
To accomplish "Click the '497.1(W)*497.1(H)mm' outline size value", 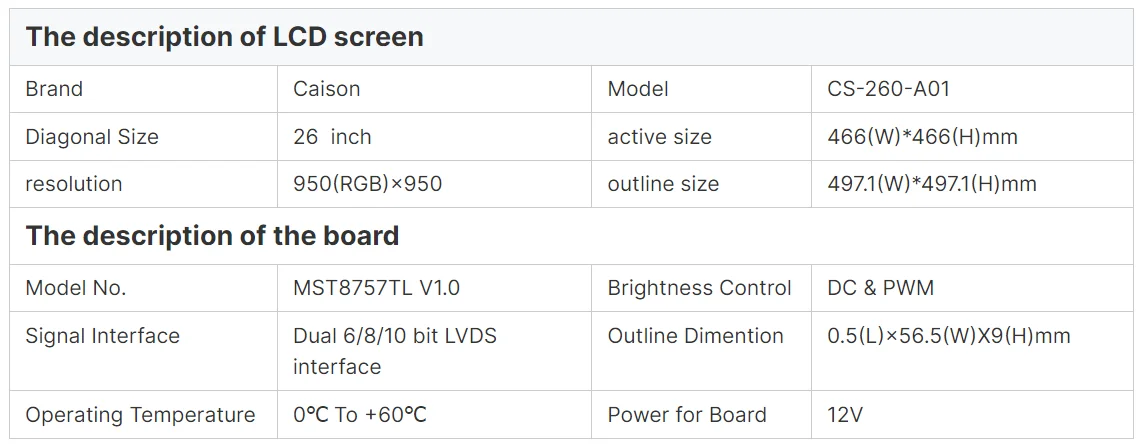I will (x=931, y=184).
